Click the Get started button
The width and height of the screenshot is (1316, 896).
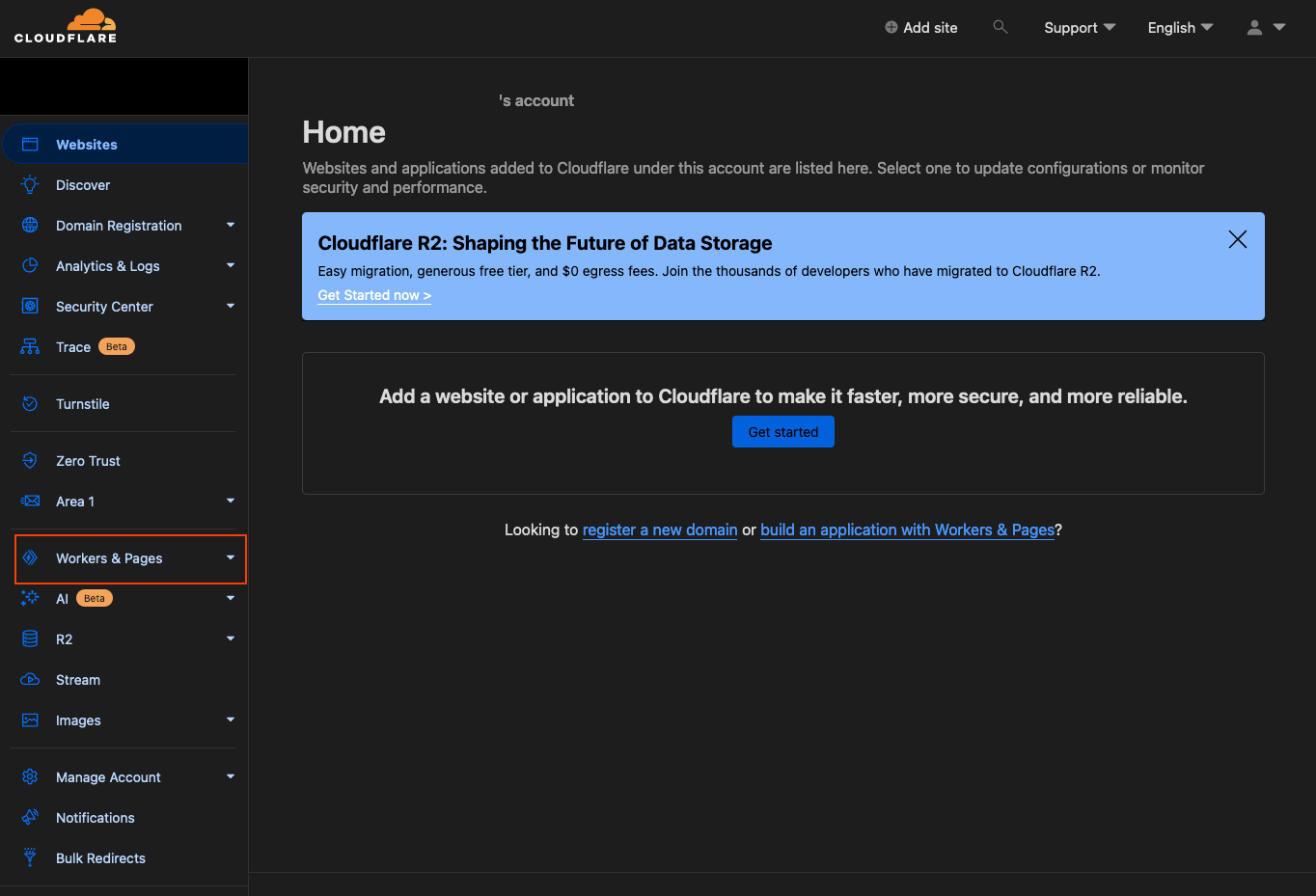(783, 432)
